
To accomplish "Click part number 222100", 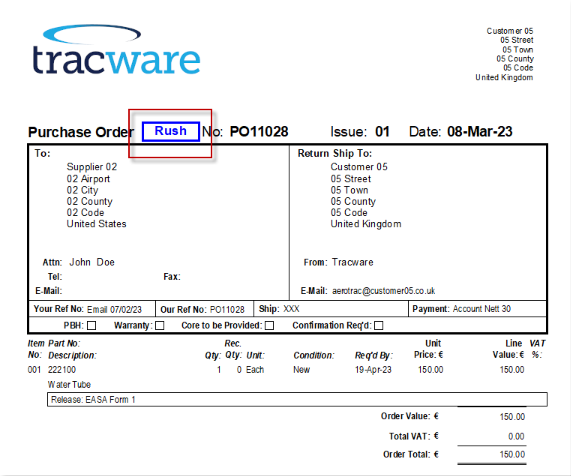I will (x=62, y=370).
